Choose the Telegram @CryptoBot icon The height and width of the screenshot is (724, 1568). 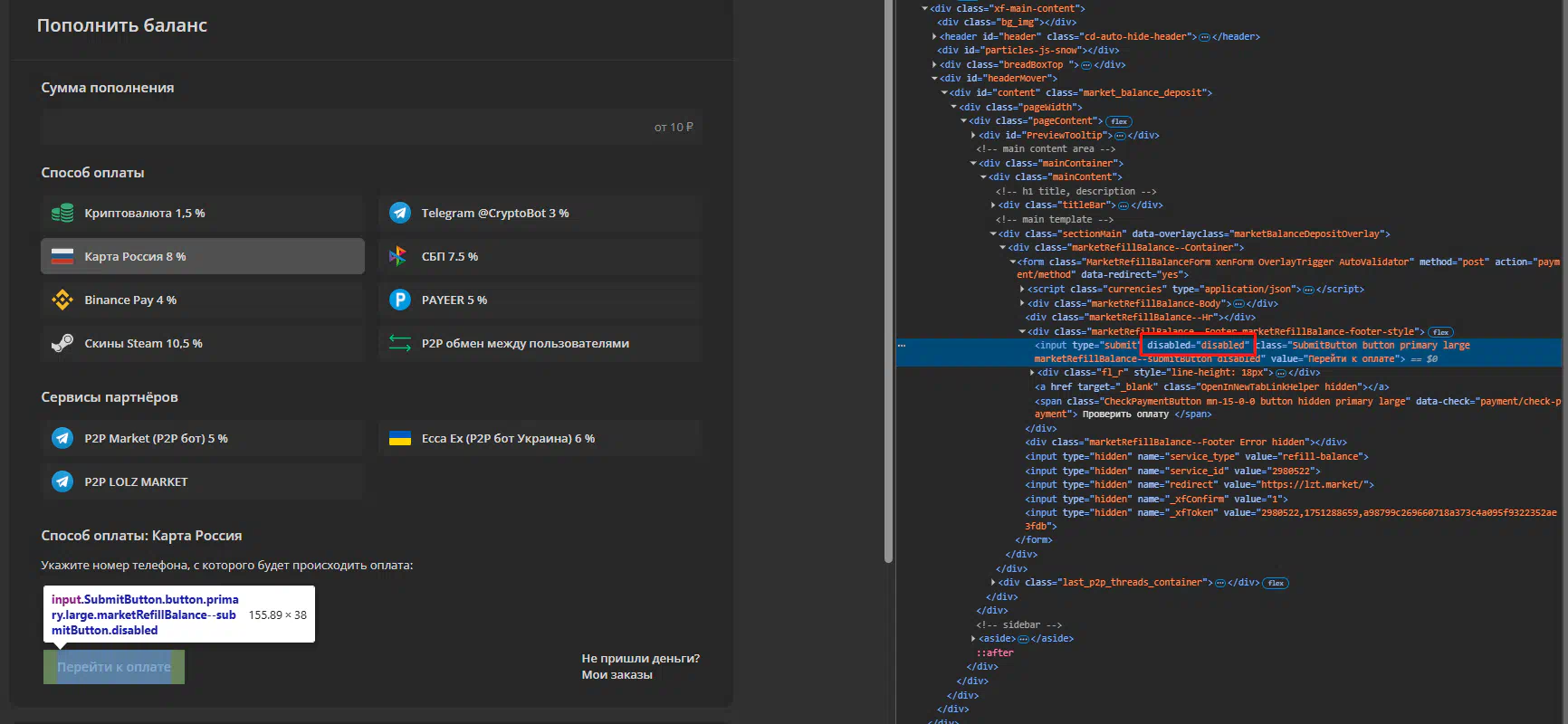click(x=400, y=213)
